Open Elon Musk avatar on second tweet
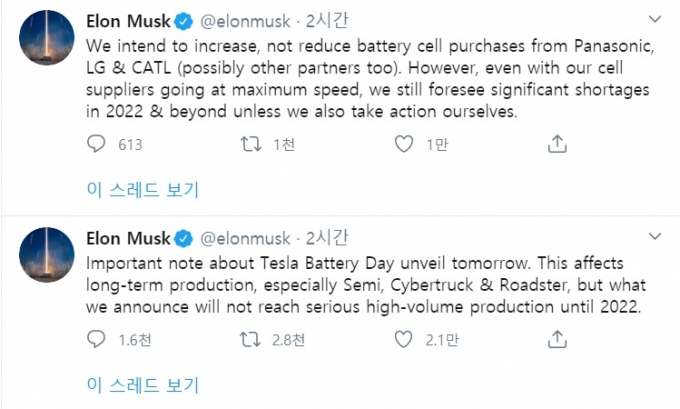 coord(45,260)
